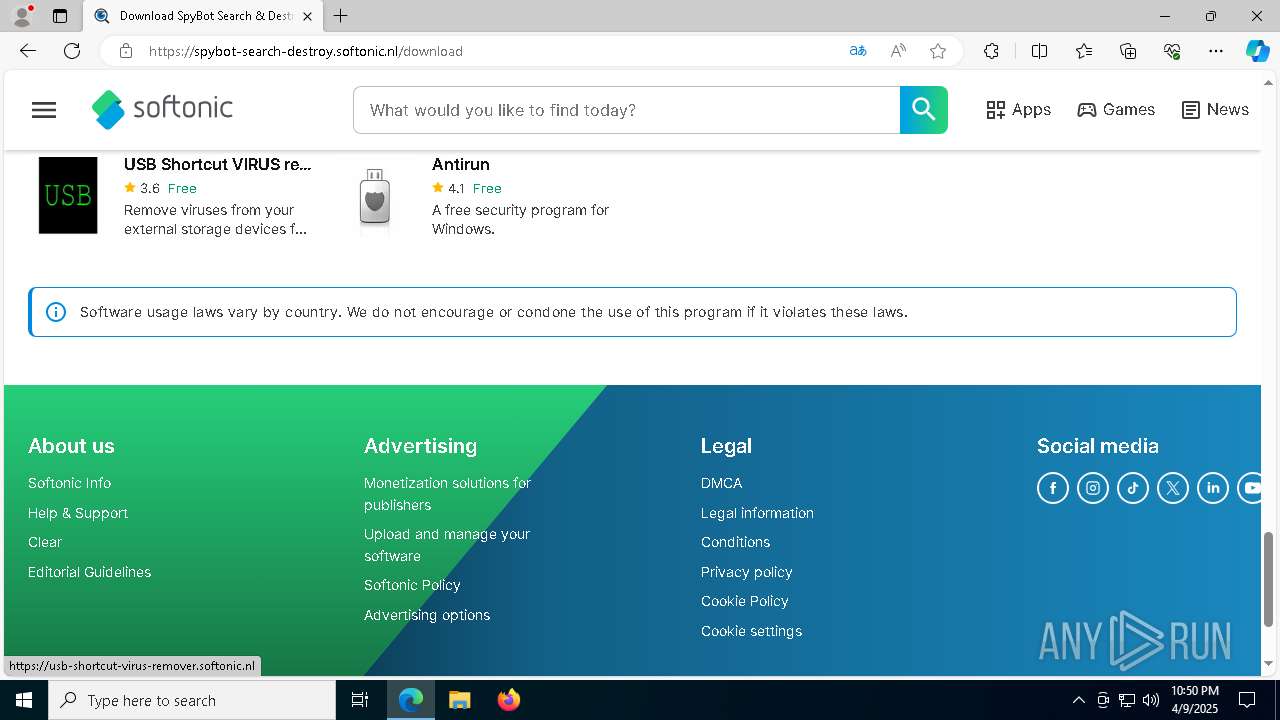Open Softonic's TikTok page
This screenshot has height=720, width=1280.
1133,488
